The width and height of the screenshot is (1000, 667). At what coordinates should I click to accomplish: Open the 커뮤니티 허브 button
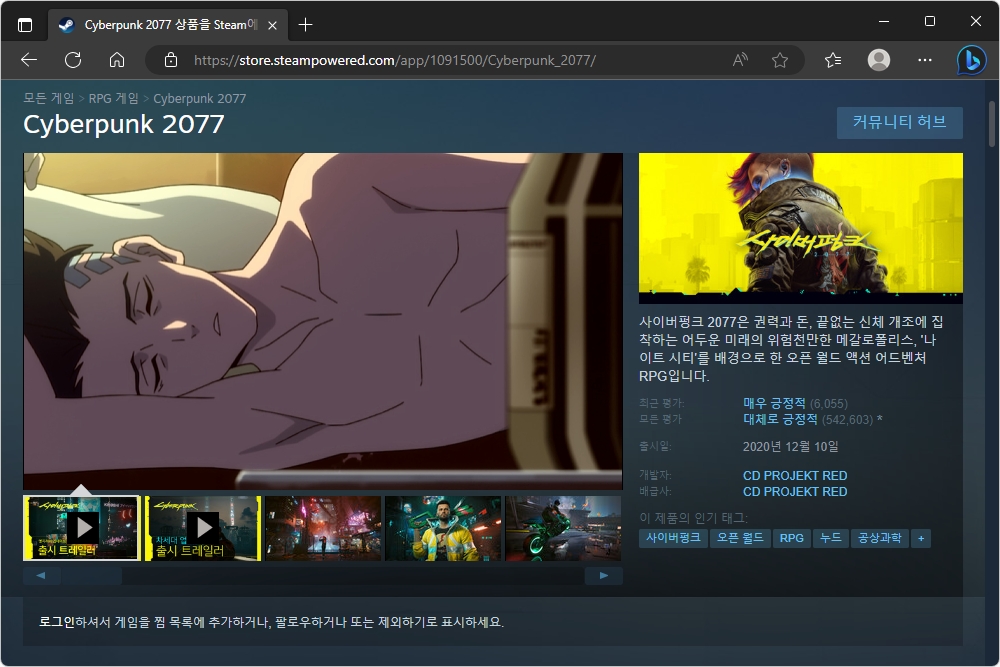[x=899, y=122]
